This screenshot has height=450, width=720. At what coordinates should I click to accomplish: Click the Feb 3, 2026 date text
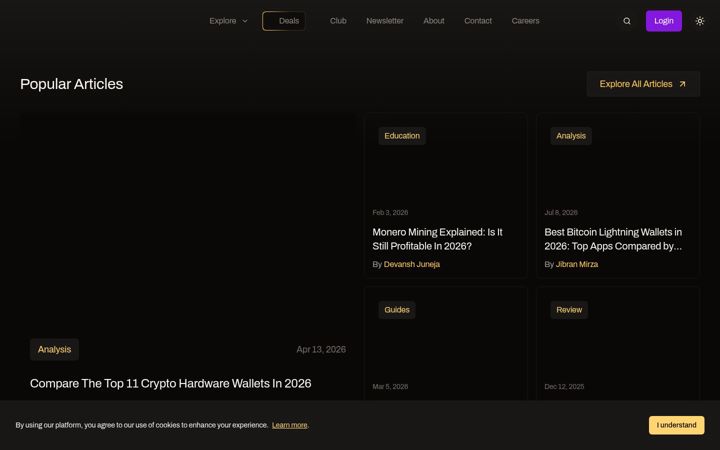click(x=390, y=213)
